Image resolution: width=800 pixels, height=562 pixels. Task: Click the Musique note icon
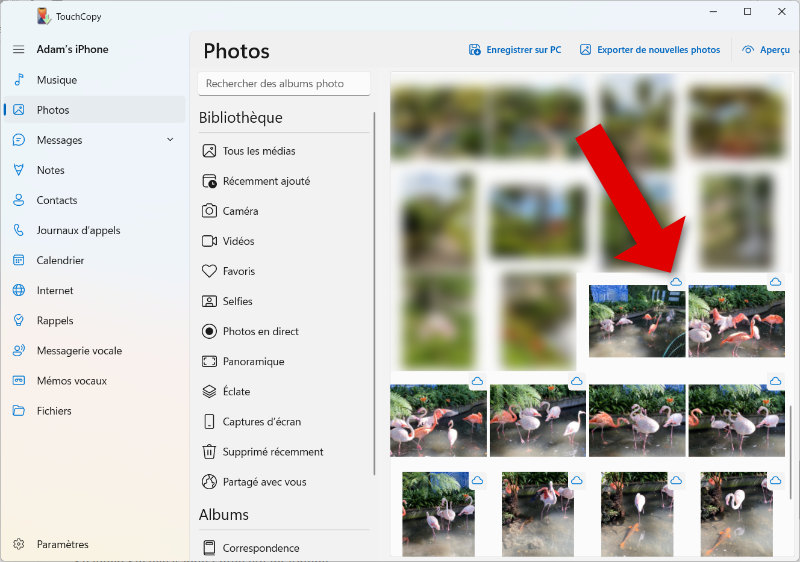[18, 80]
